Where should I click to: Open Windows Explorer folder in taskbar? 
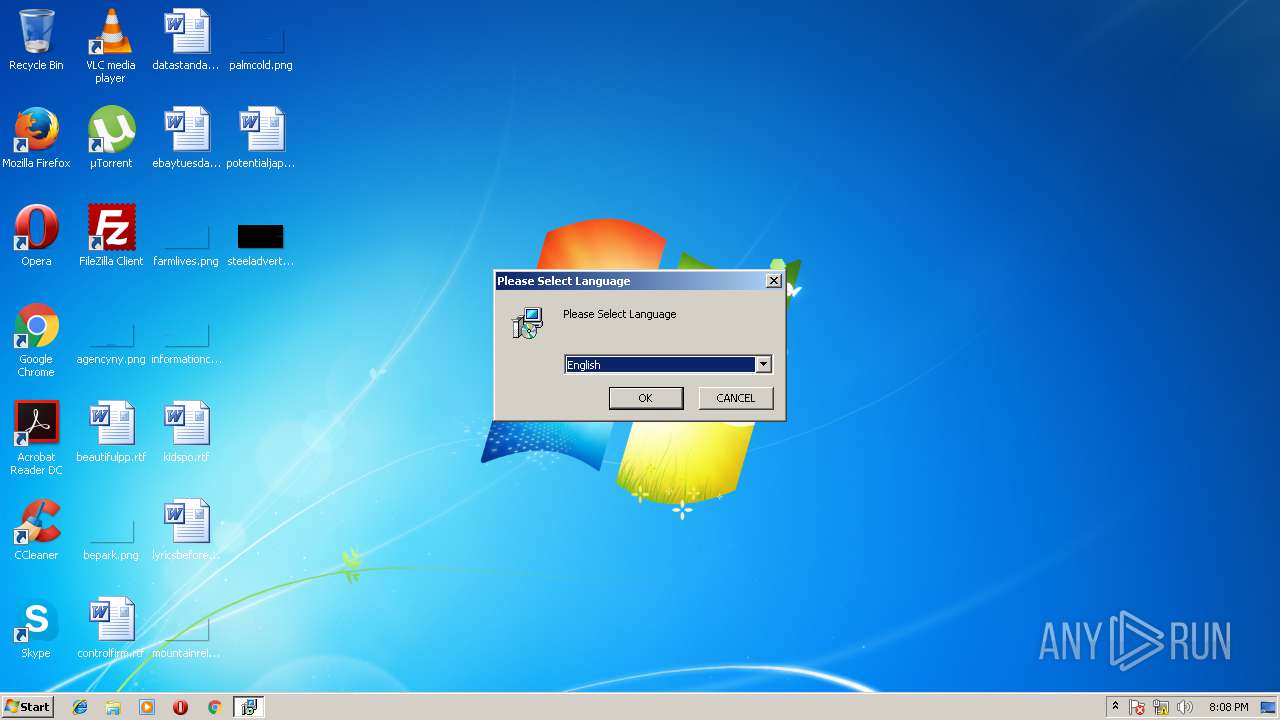[113, 707]
